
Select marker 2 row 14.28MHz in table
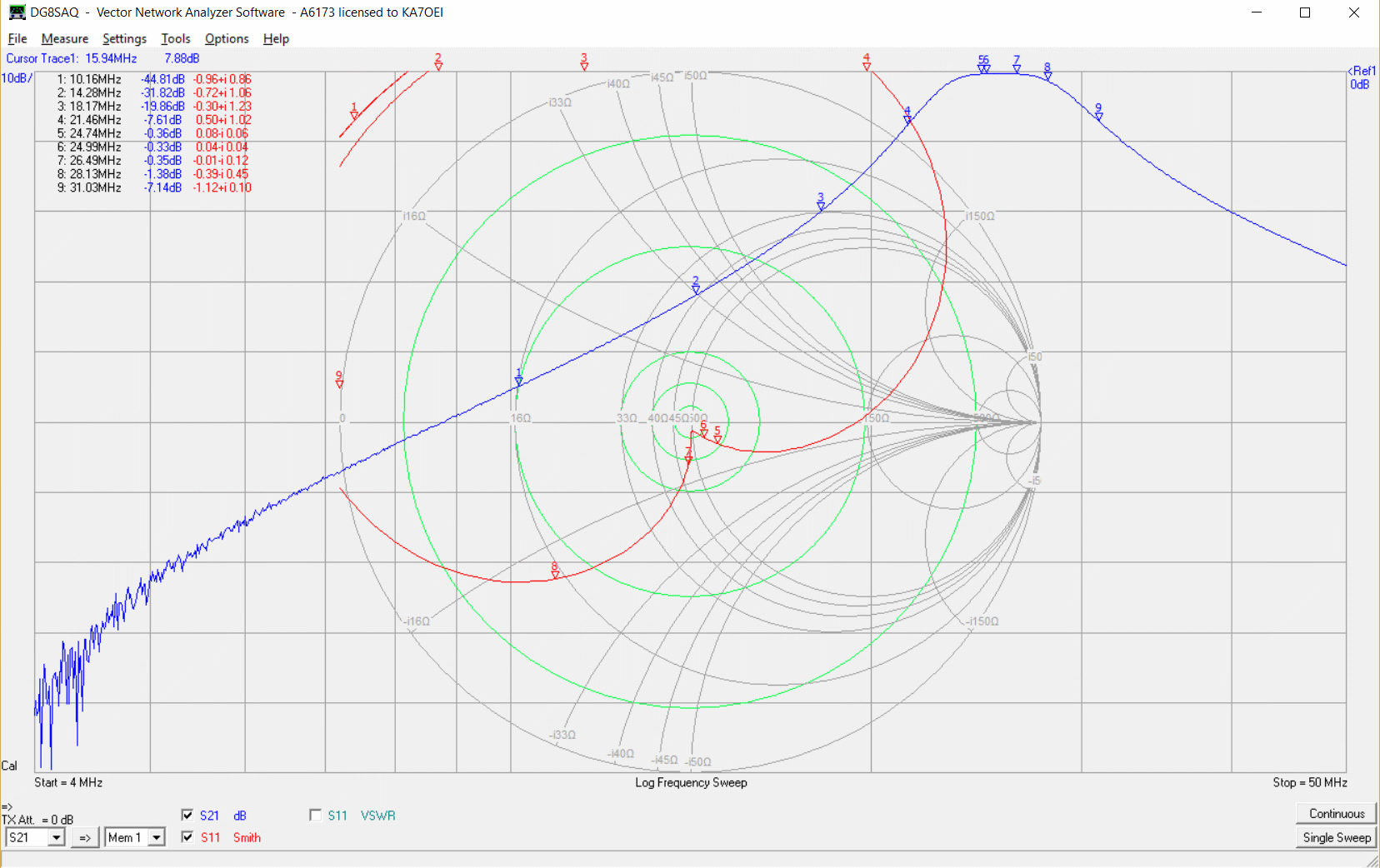click(154, 92)
